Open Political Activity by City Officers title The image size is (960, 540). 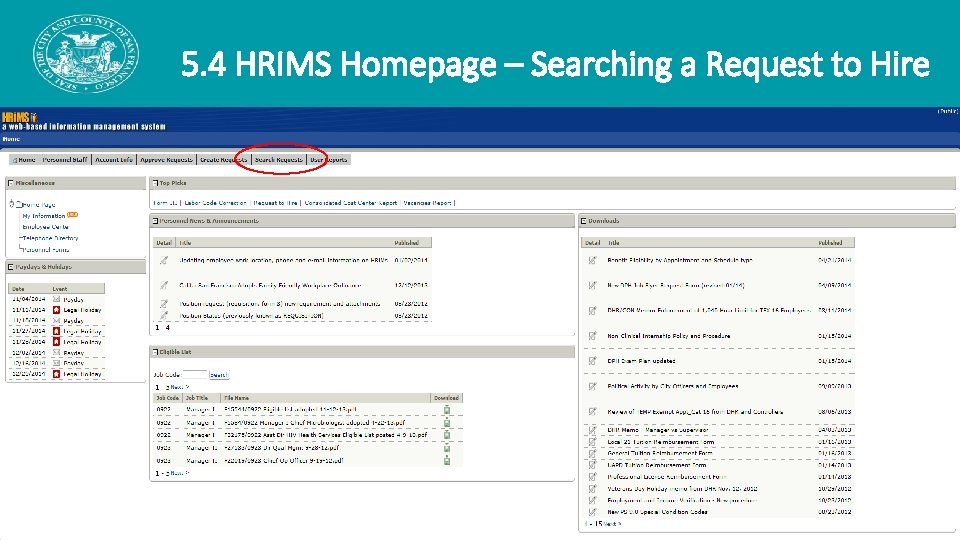pyautogui.click(x=673, y=386)
